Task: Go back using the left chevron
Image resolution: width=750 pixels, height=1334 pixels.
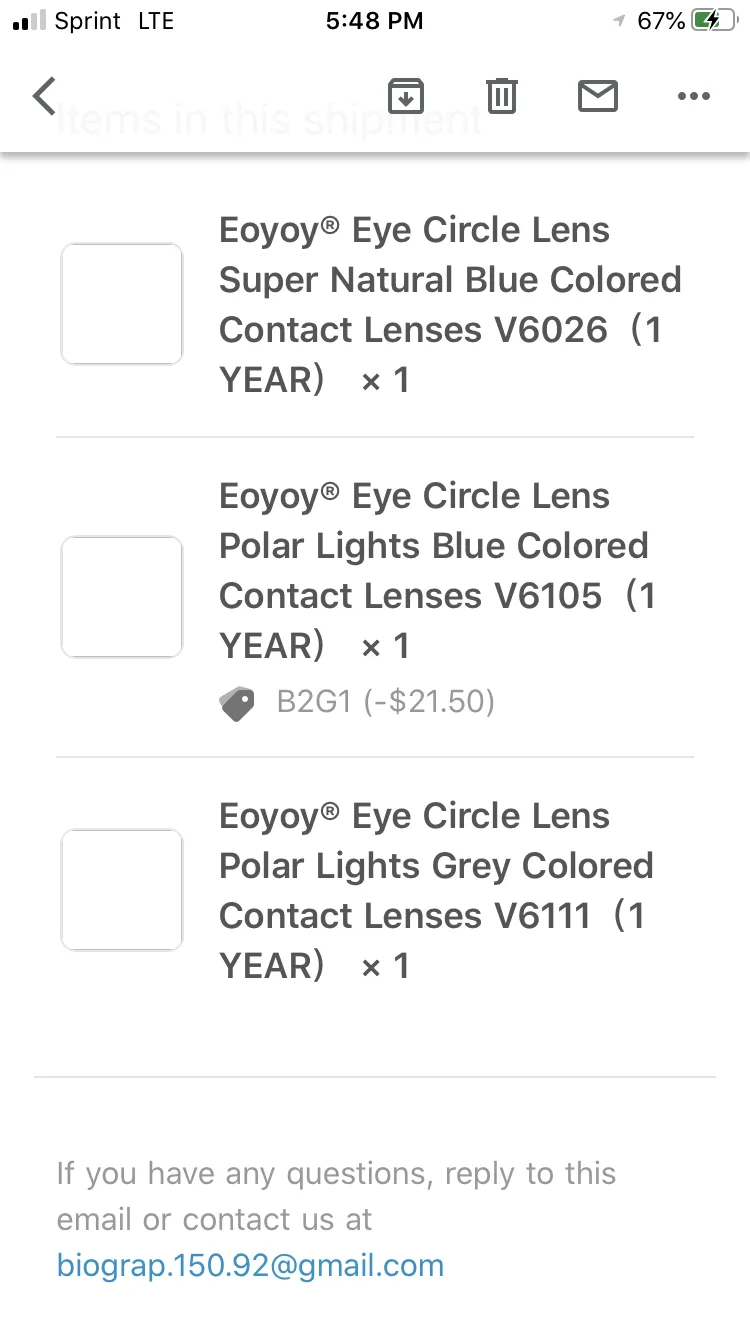Action: 44,96
